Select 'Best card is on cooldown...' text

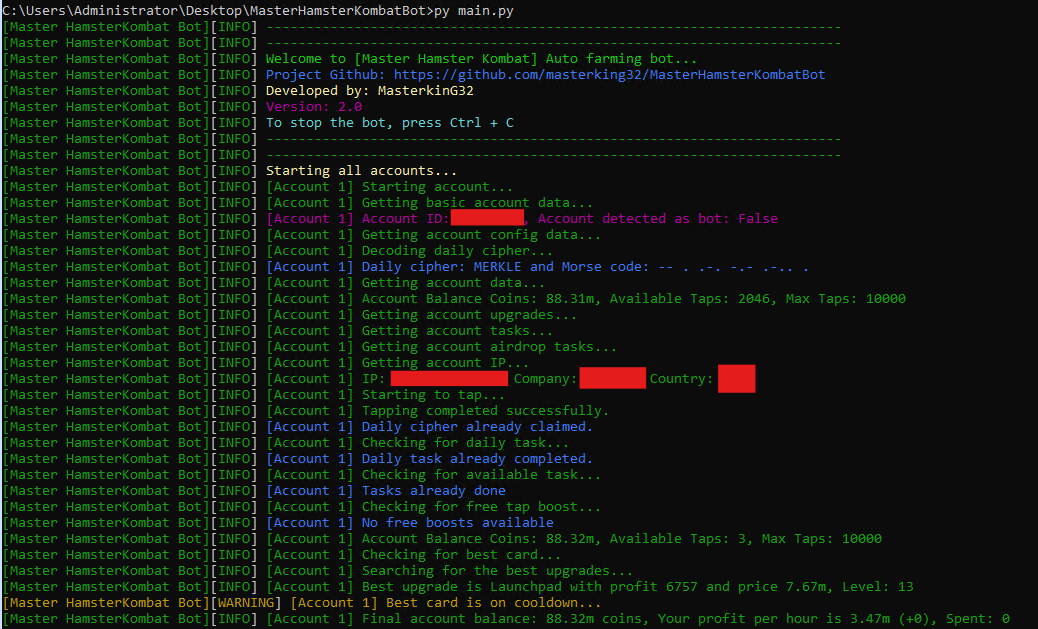point(493,603)
